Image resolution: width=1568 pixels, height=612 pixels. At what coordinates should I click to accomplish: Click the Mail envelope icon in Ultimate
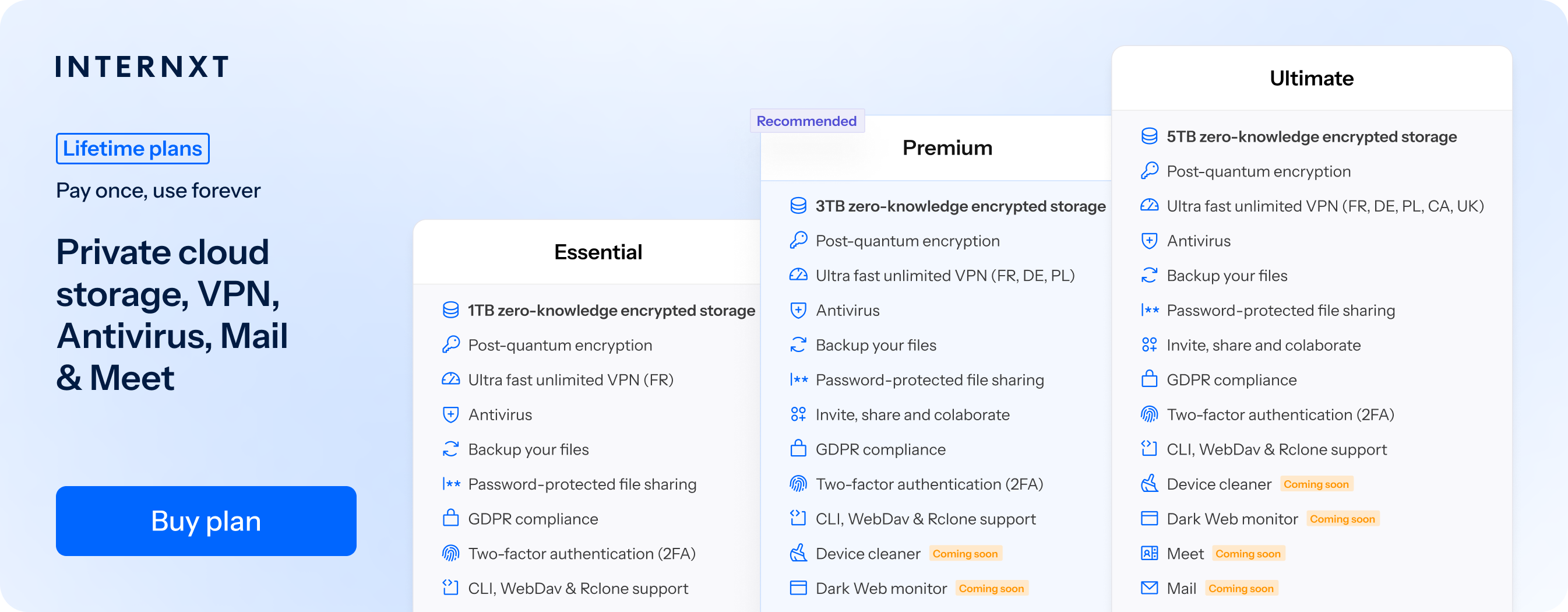tap(1149, 588)
